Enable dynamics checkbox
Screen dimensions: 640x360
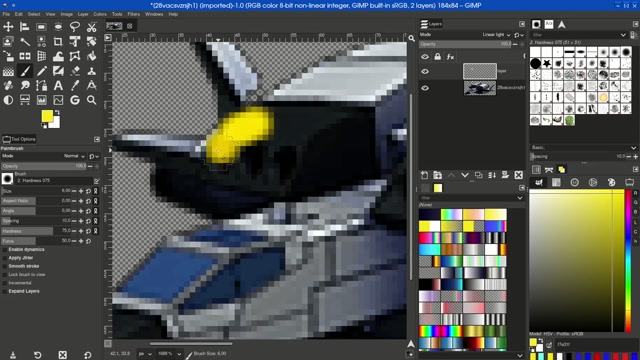[5, 249]
